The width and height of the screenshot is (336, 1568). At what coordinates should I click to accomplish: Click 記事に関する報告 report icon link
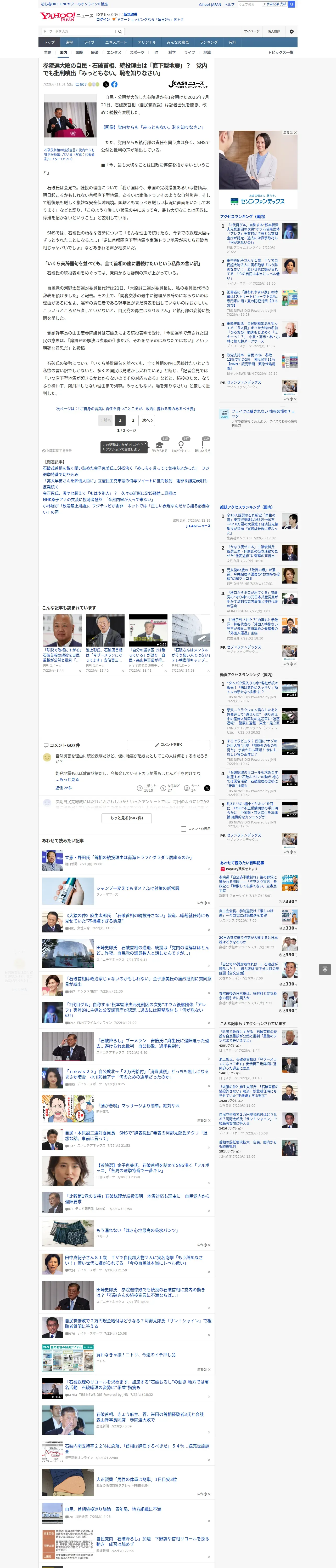pyautogui.click(x=57, y=451)
